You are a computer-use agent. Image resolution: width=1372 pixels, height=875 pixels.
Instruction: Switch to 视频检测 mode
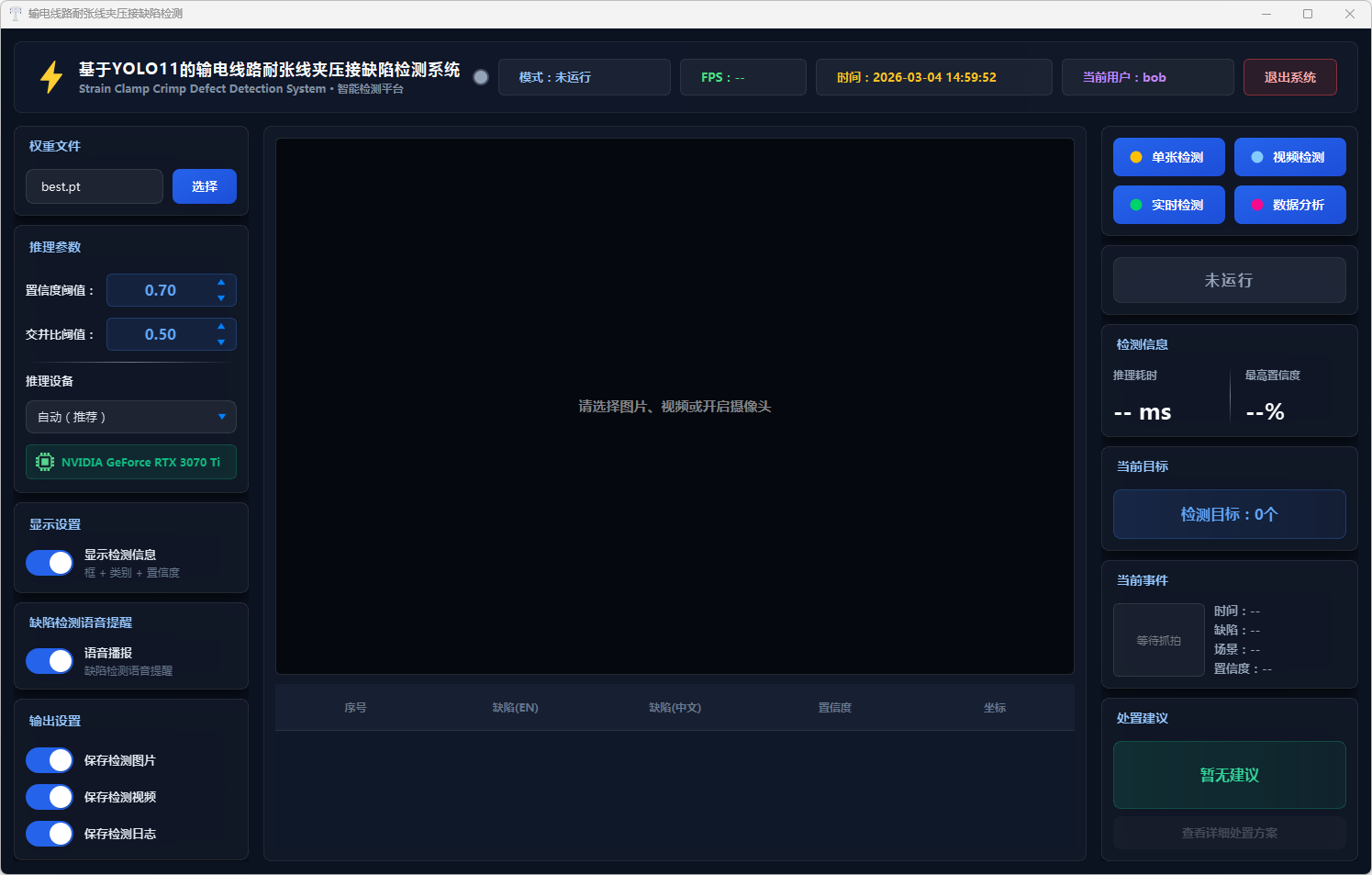click(x=1289, y=157)
